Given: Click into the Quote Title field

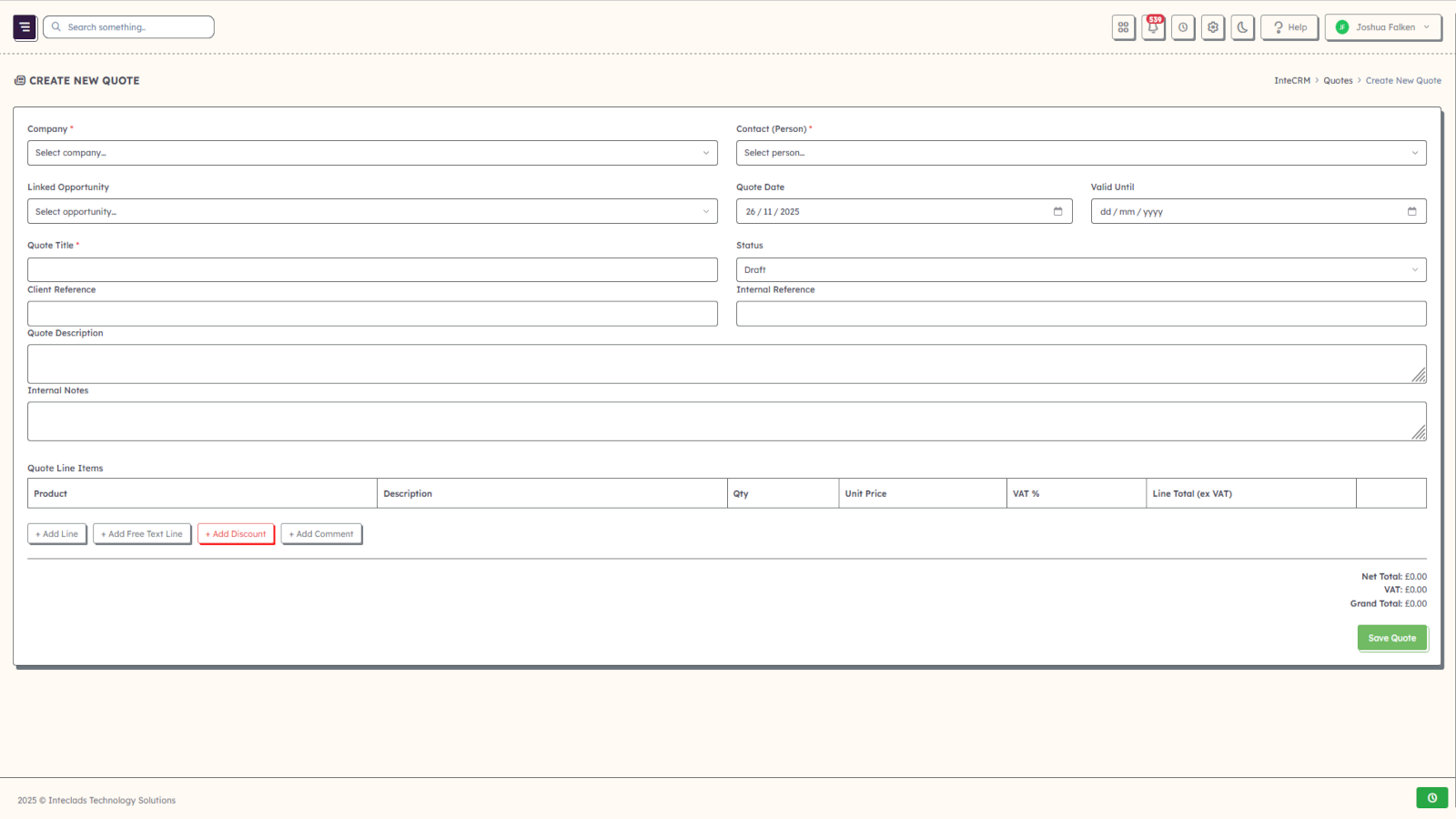Looking at the screenshot, I should (x=372, y=269).
